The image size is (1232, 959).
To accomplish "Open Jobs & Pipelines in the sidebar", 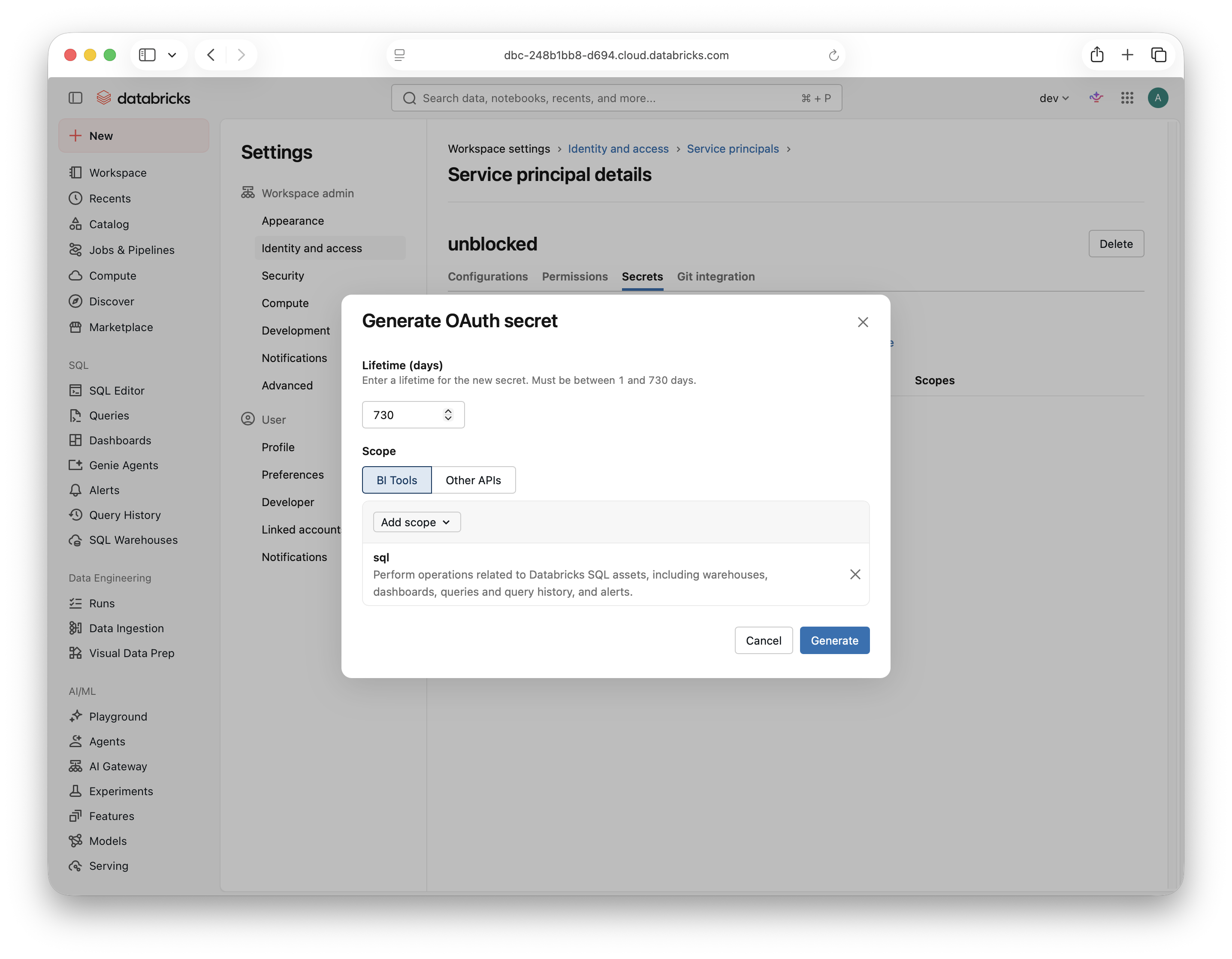I will (x=131, y=250).
